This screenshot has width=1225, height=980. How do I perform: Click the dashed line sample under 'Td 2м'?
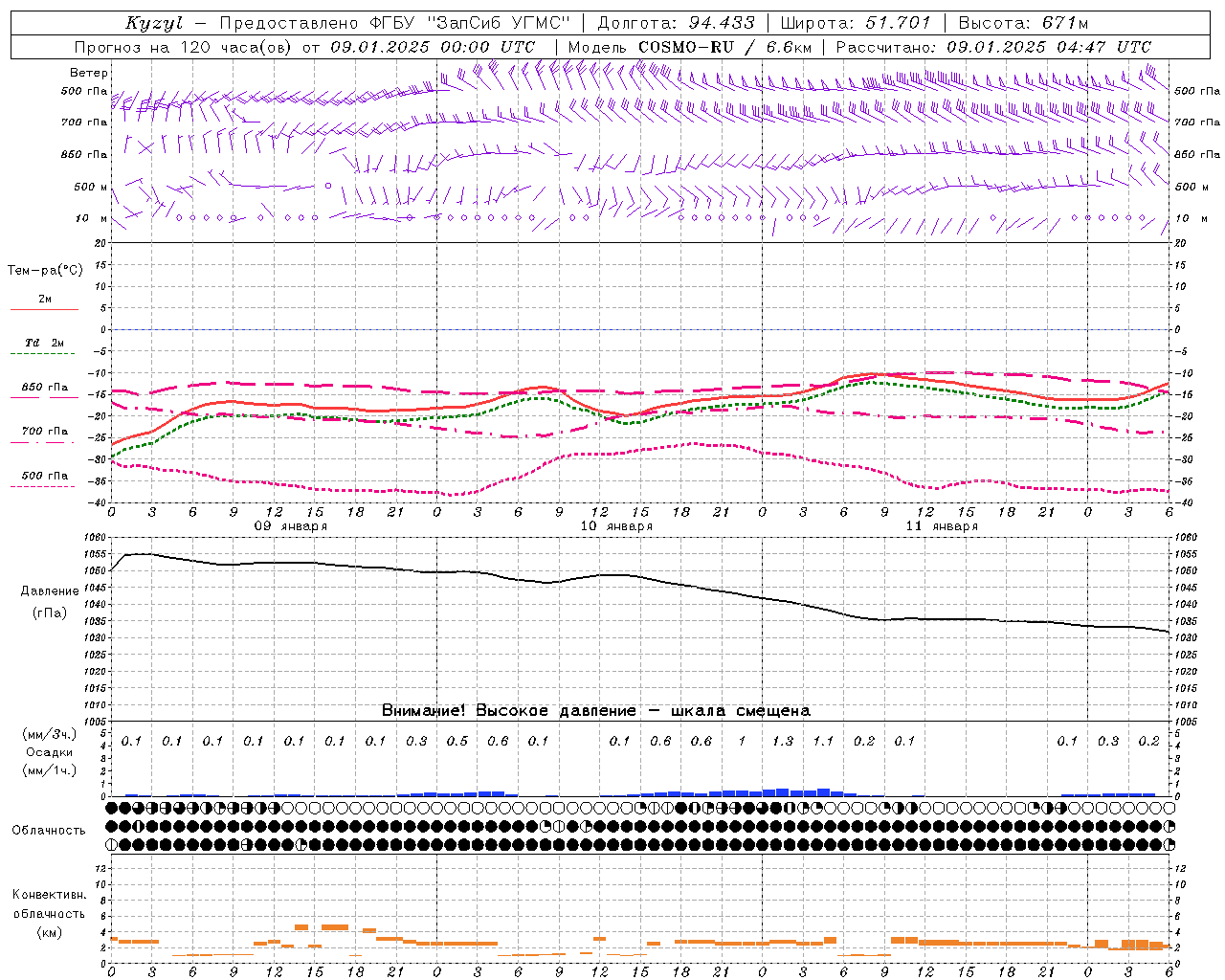click(43, 354)
